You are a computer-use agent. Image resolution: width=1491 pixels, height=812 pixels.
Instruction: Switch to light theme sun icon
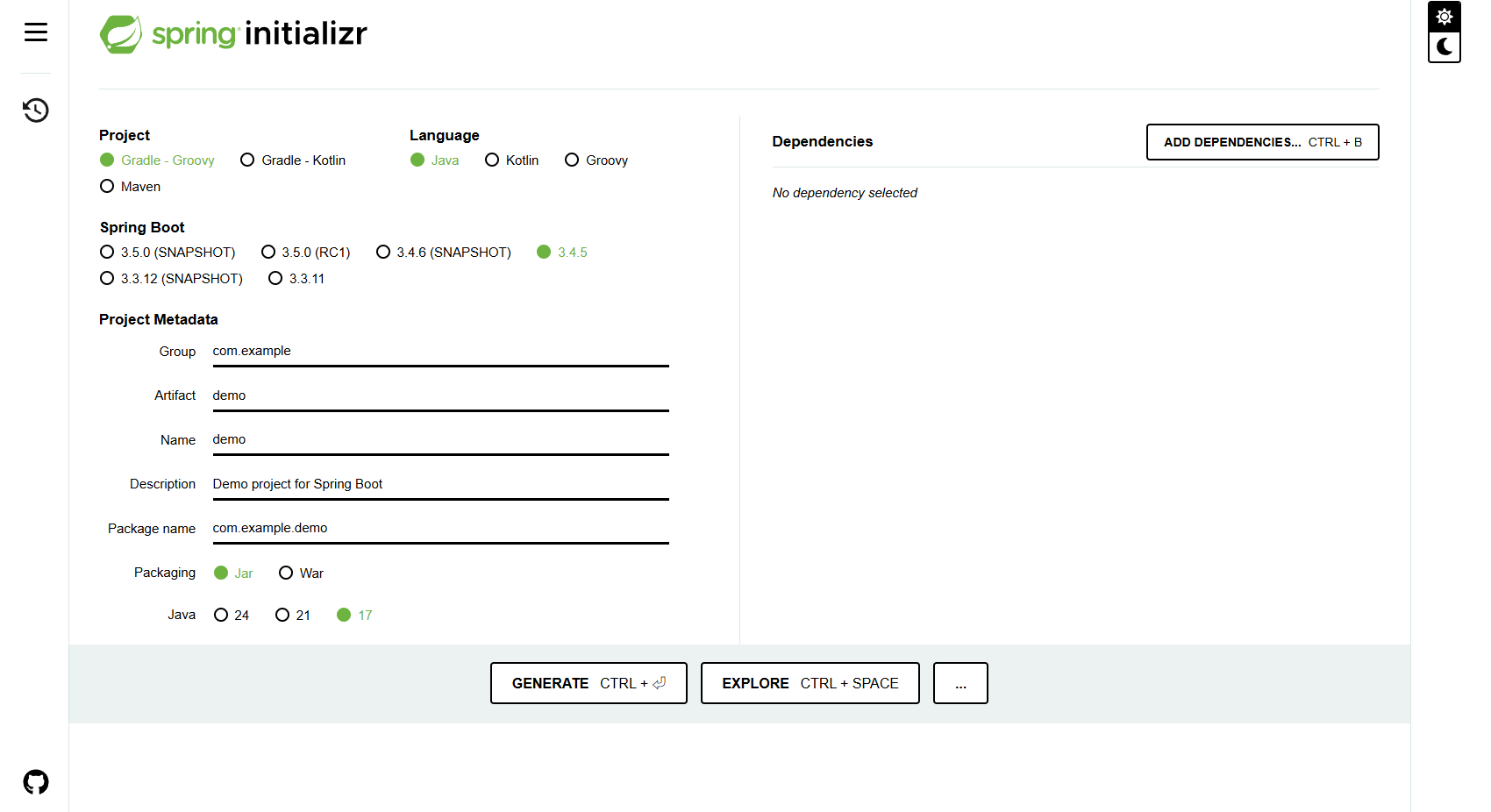coord(1445,17)
